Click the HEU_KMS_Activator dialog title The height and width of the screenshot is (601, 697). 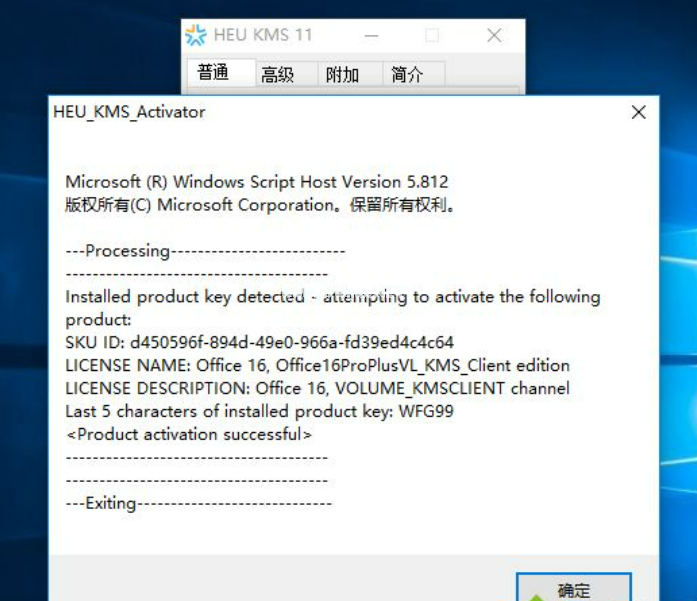click(x=129, y=112)
